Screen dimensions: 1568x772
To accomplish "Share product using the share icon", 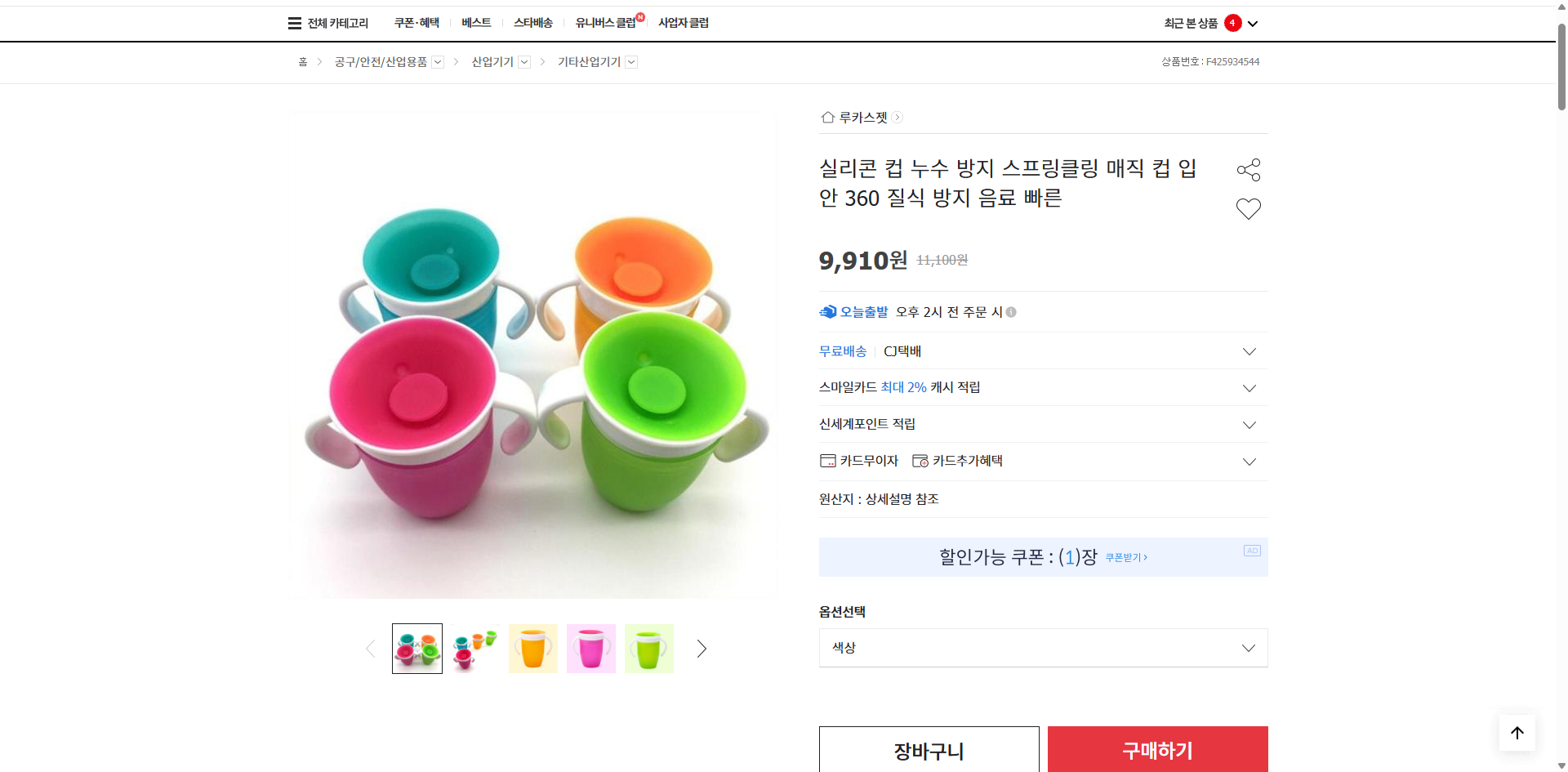I will pos(1249,169).
